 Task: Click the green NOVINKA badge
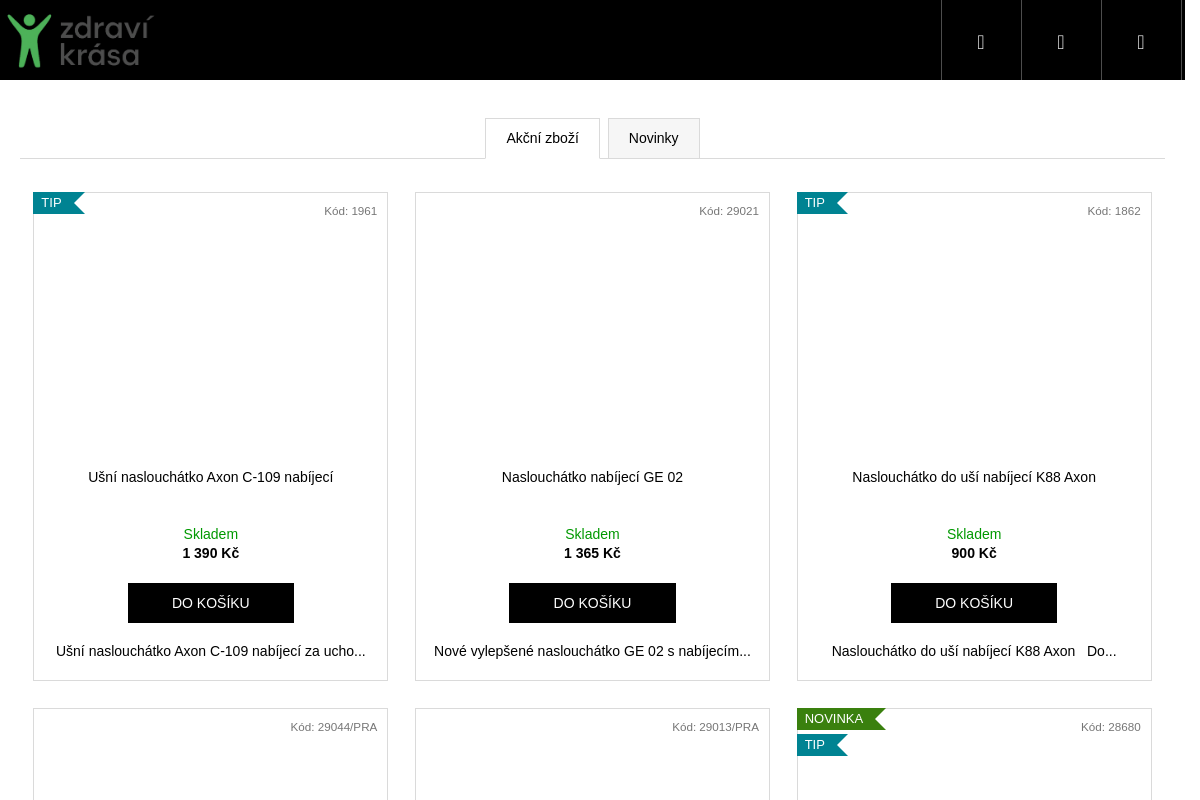tap(835, 719)
